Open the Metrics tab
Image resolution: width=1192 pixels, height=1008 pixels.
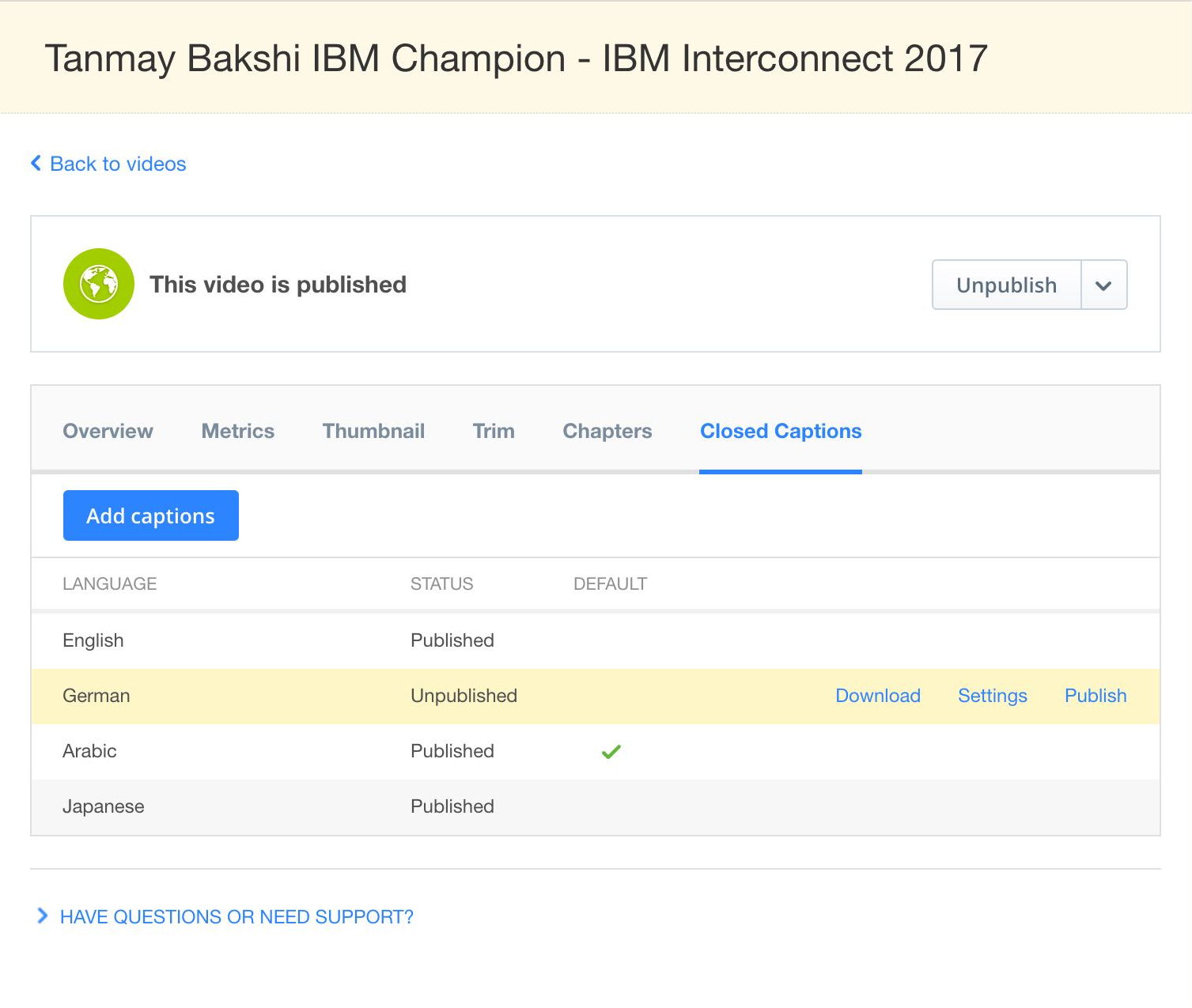[x=238, y=431]
